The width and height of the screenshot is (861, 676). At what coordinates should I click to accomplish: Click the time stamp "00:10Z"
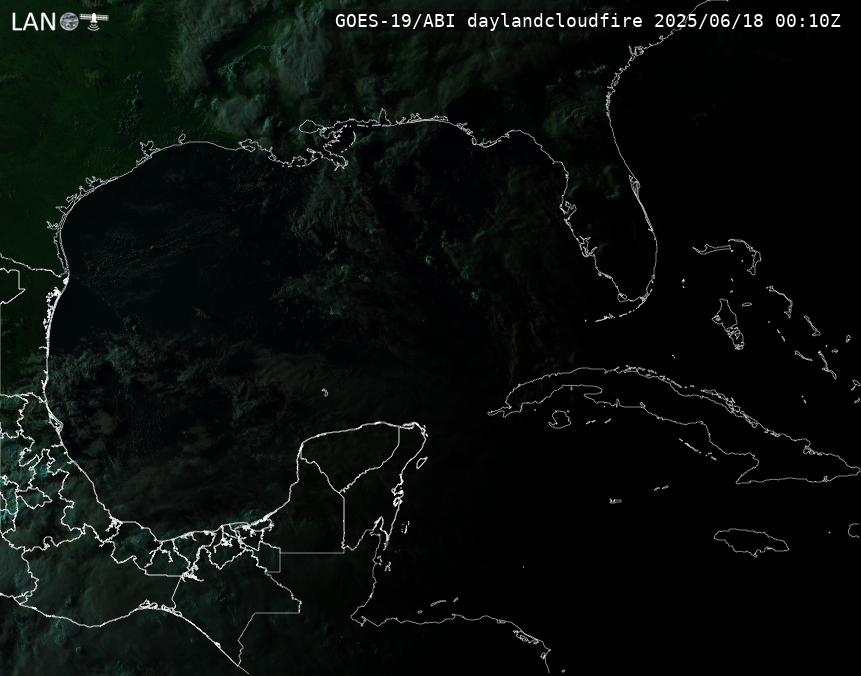click(x=808, y=21)
